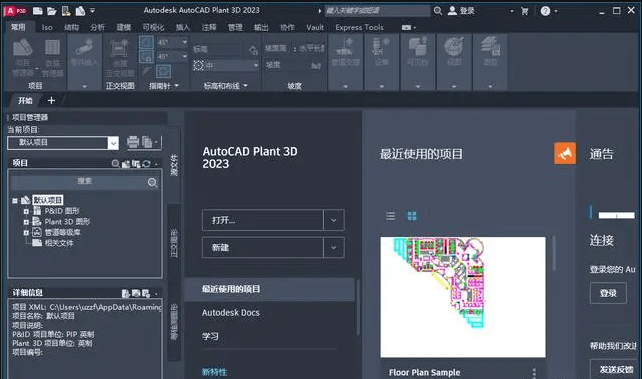Click the orange announcements megaphone icon
Screen dimensions: 642x379
pyautogui.click(x=565, y=153)
